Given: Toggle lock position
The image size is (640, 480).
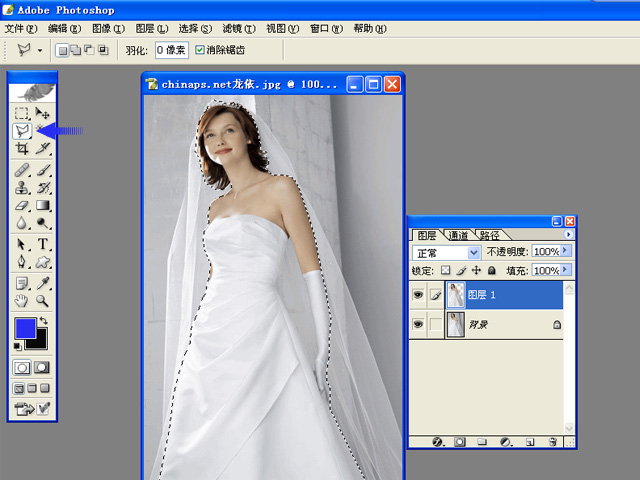Looking at the screenshot, I should point(476,270).
